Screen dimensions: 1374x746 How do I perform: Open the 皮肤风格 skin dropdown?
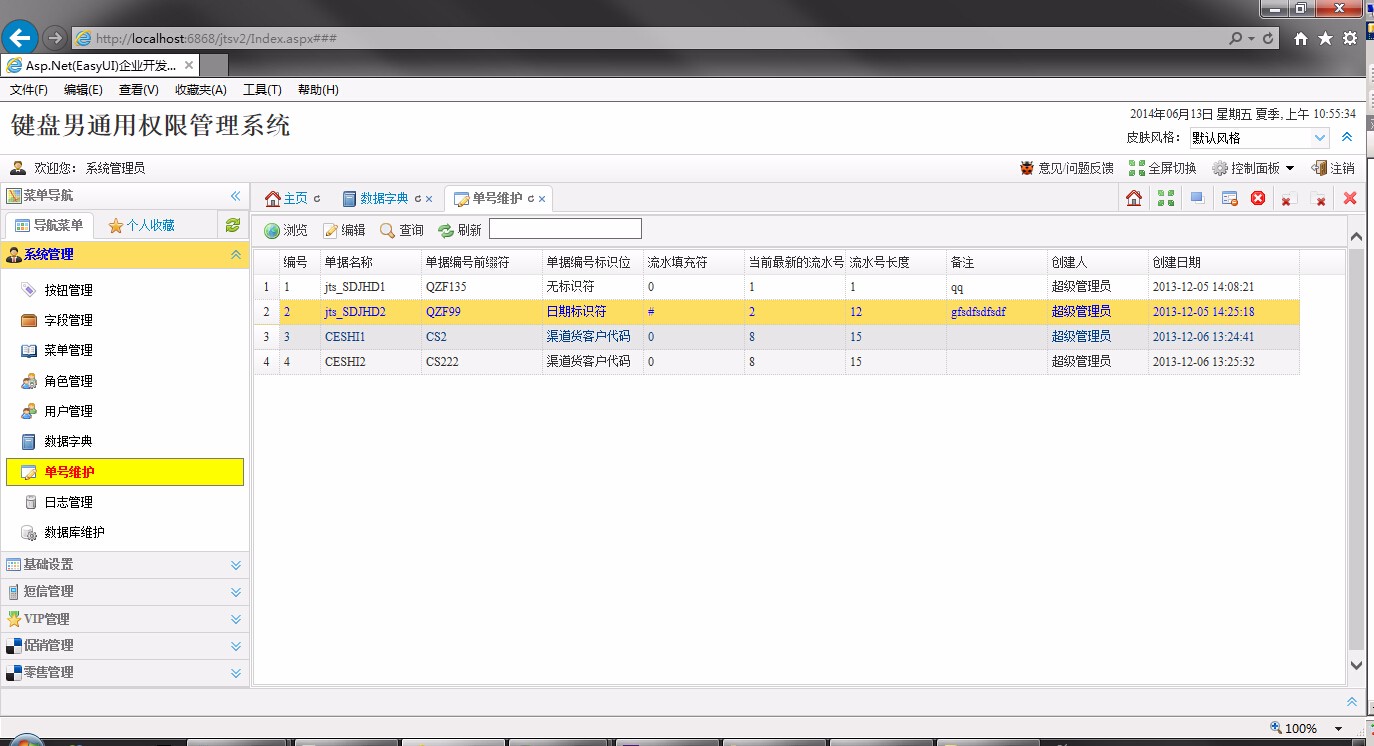(x=1258, y=136)
